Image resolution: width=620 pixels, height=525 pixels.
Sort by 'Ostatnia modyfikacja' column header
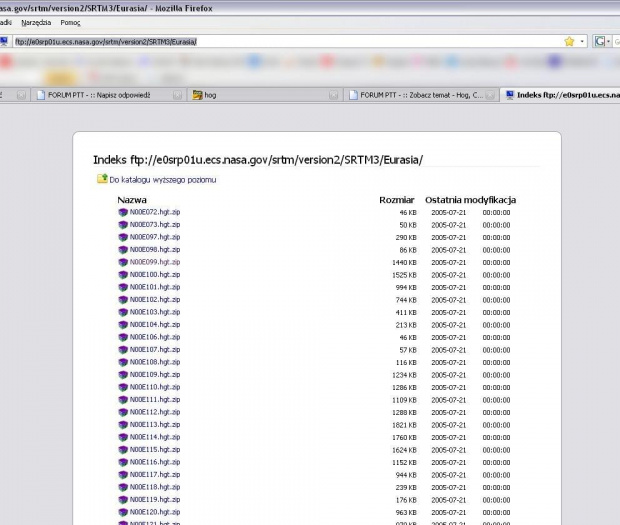coord(470,200)
